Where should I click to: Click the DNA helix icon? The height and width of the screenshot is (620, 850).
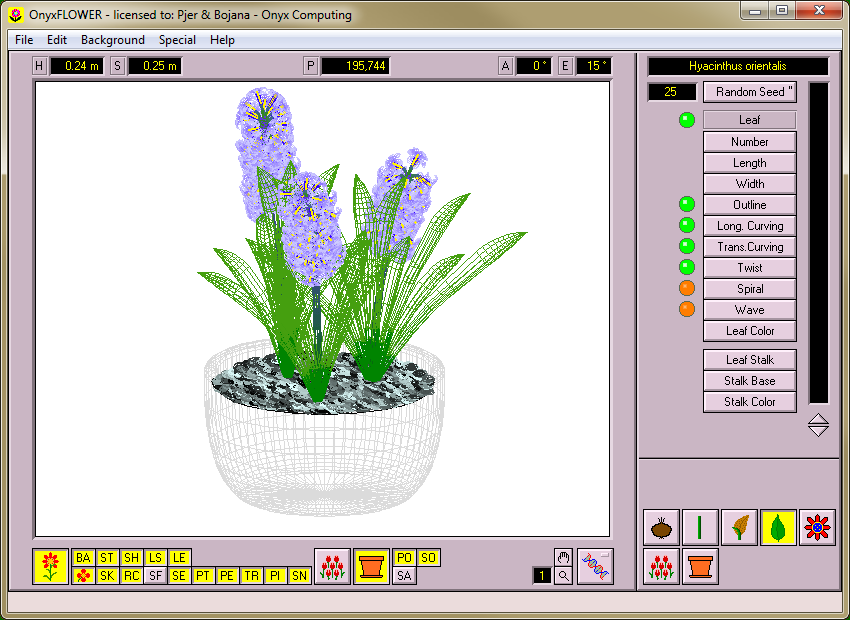[x=595, y=566]
